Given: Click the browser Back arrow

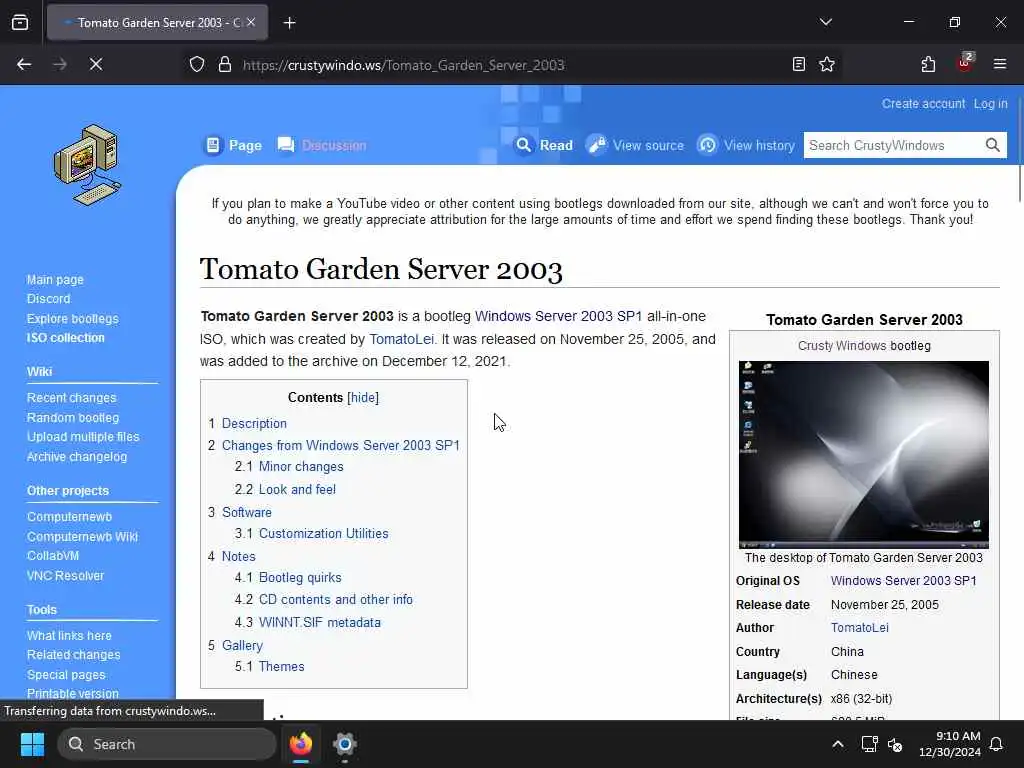Looking at the screenshot, I should [24, 64].
